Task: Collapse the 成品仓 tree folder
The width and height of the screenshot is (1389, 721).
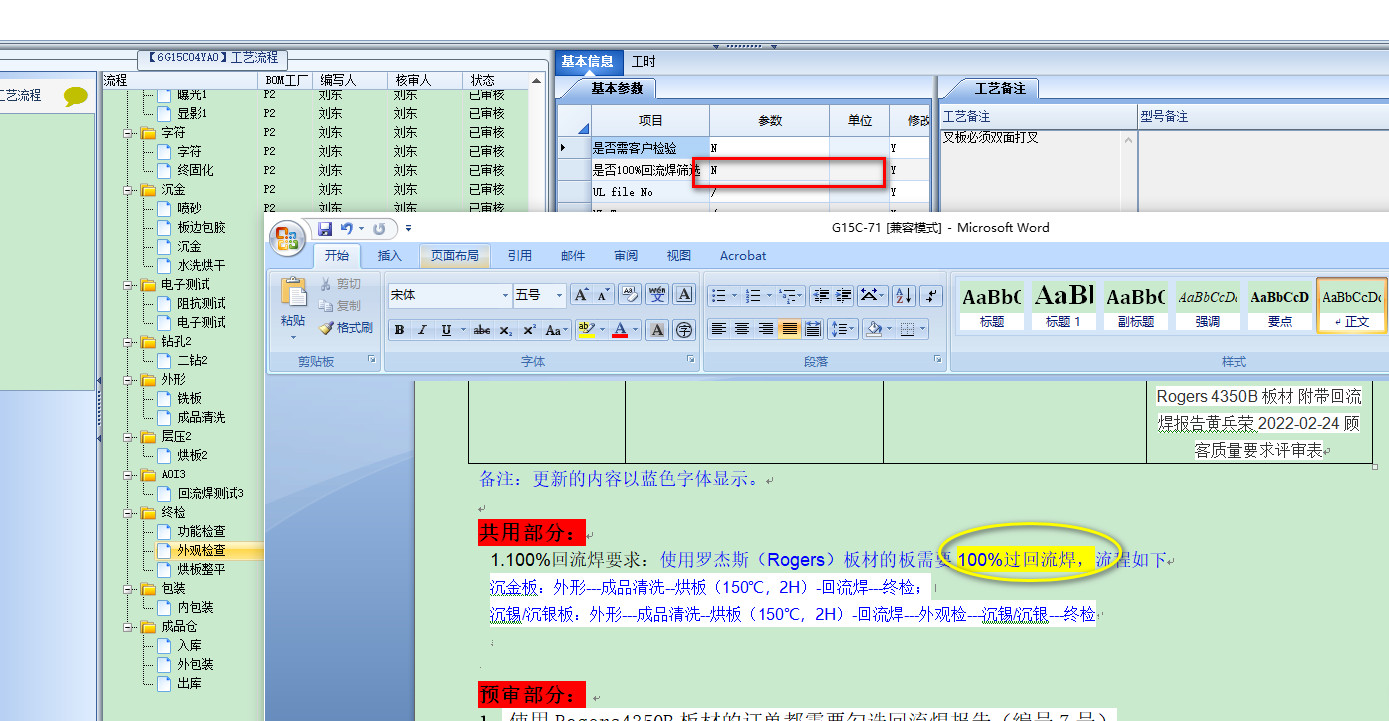Action: pyautogui.click(x=129, y=627)
